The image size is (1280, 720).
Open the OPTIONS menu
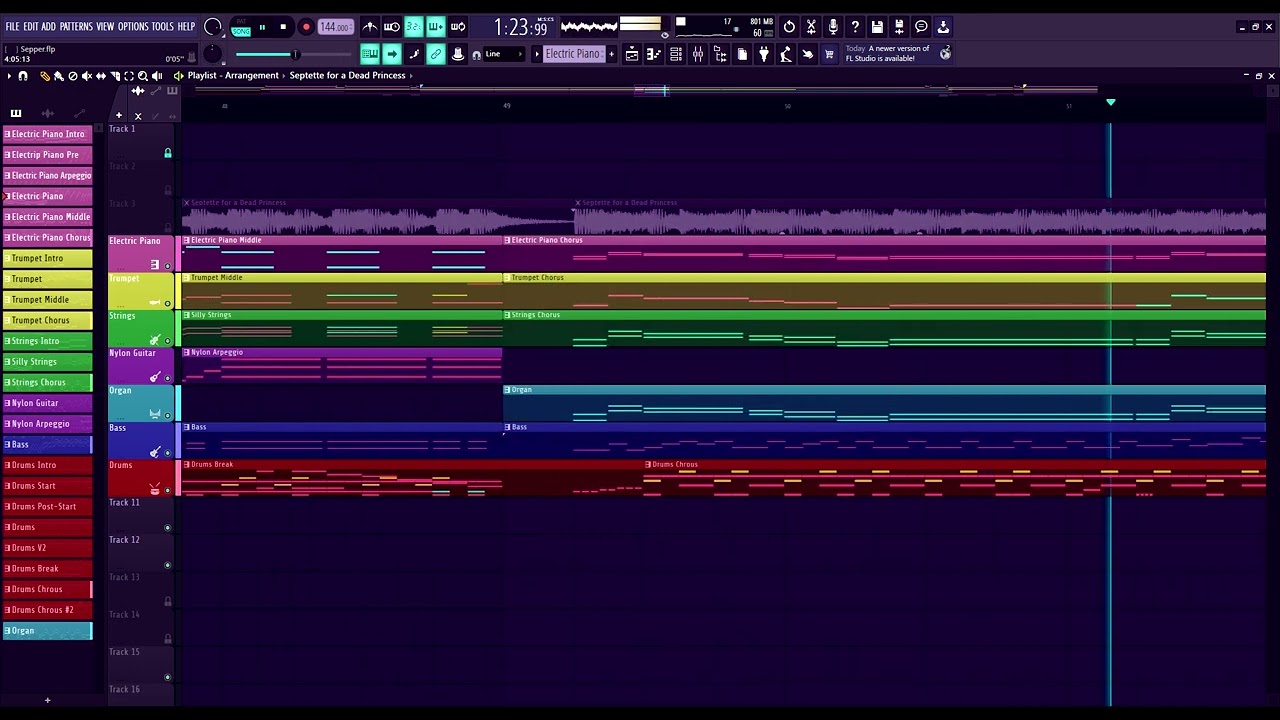pos(133,26)
